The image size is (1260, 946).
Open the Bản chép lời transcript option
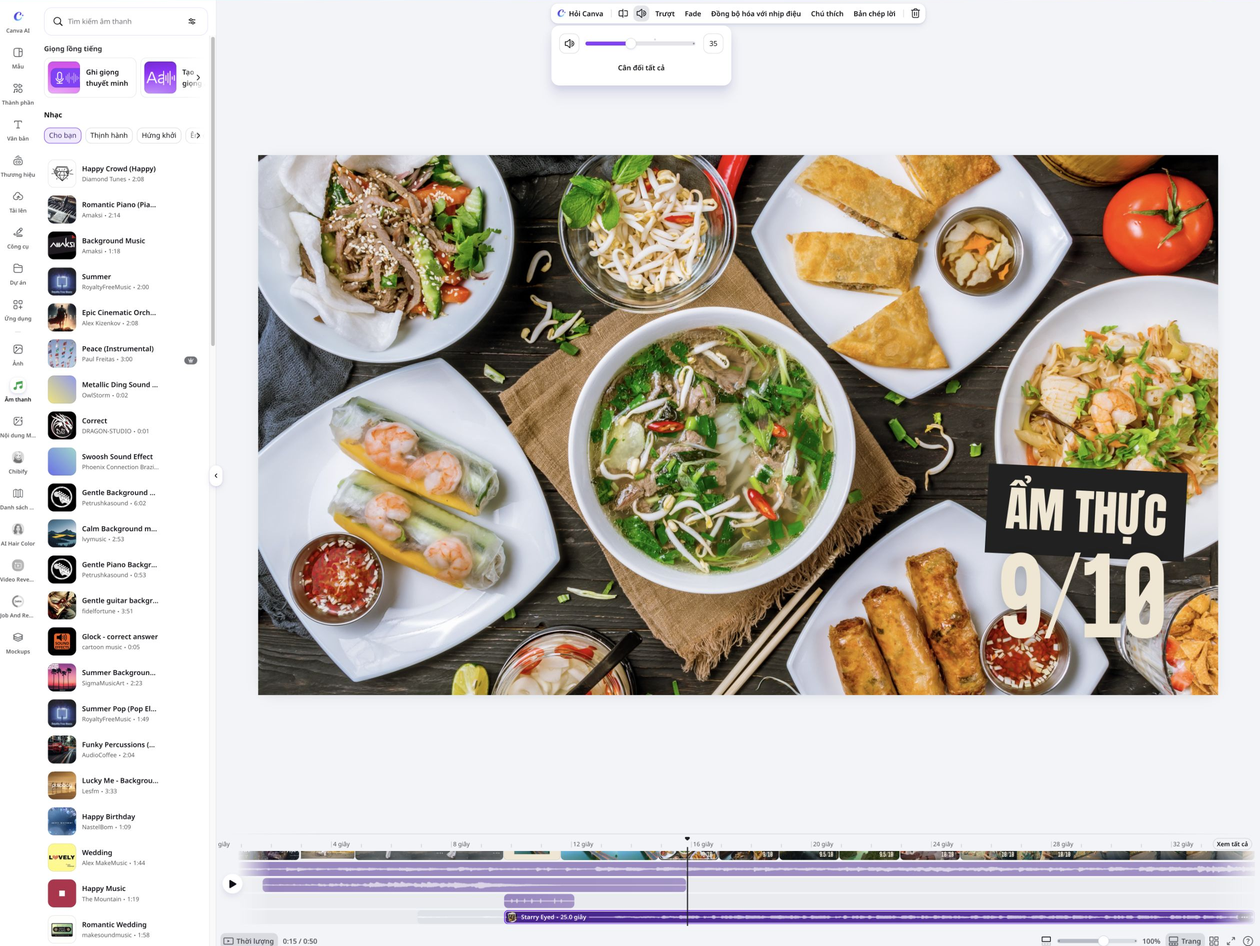[874, 14]
